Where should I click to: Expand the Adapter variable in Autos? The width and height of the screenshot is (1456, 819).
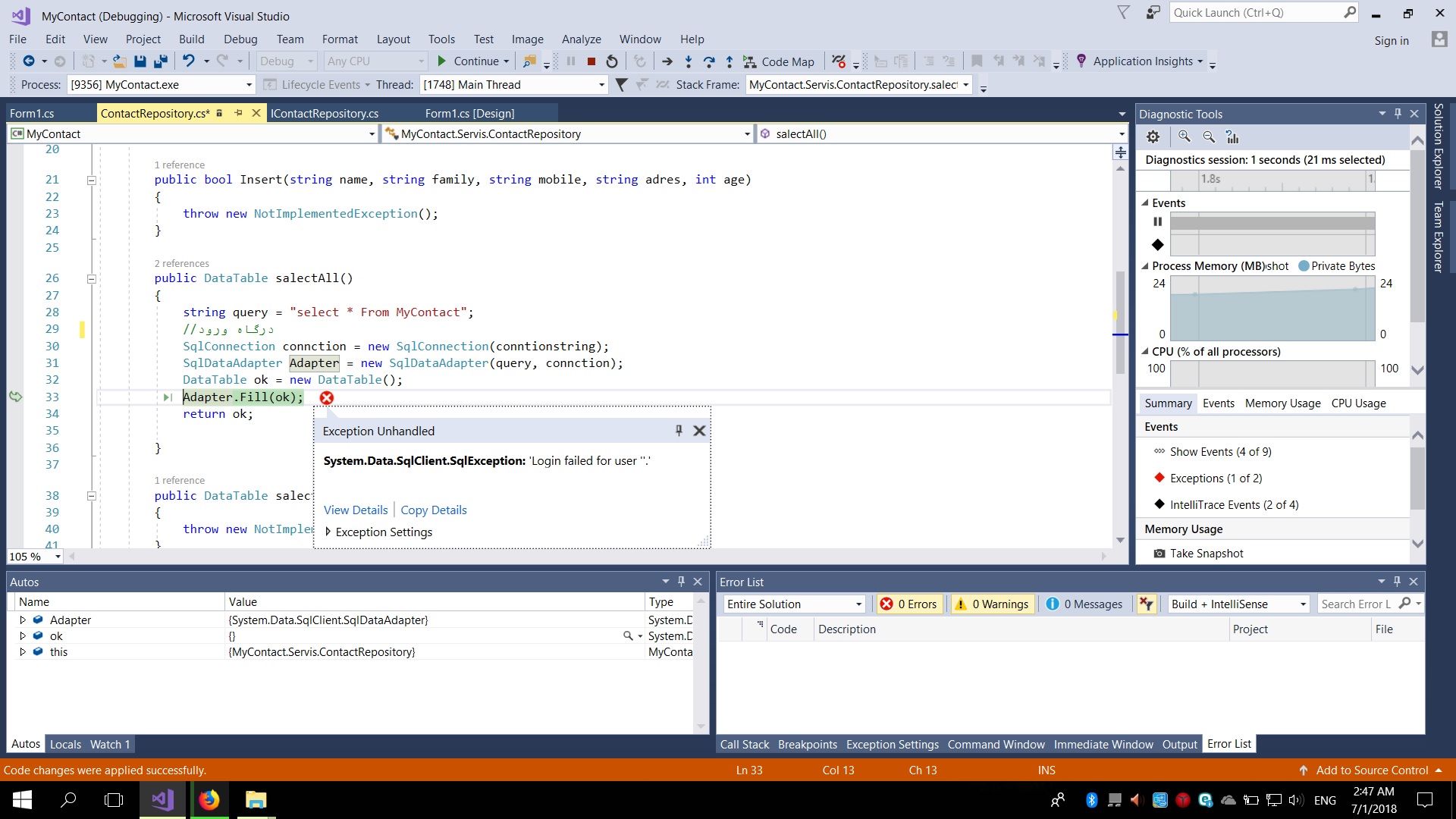tap(23, 620)
